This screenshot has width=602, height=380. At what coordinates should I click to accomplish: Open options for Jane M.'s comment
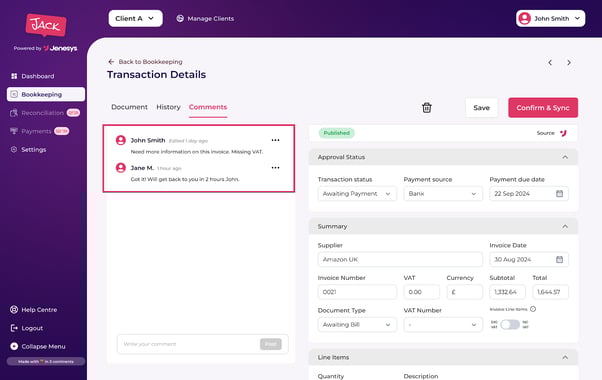pos(275,168)
